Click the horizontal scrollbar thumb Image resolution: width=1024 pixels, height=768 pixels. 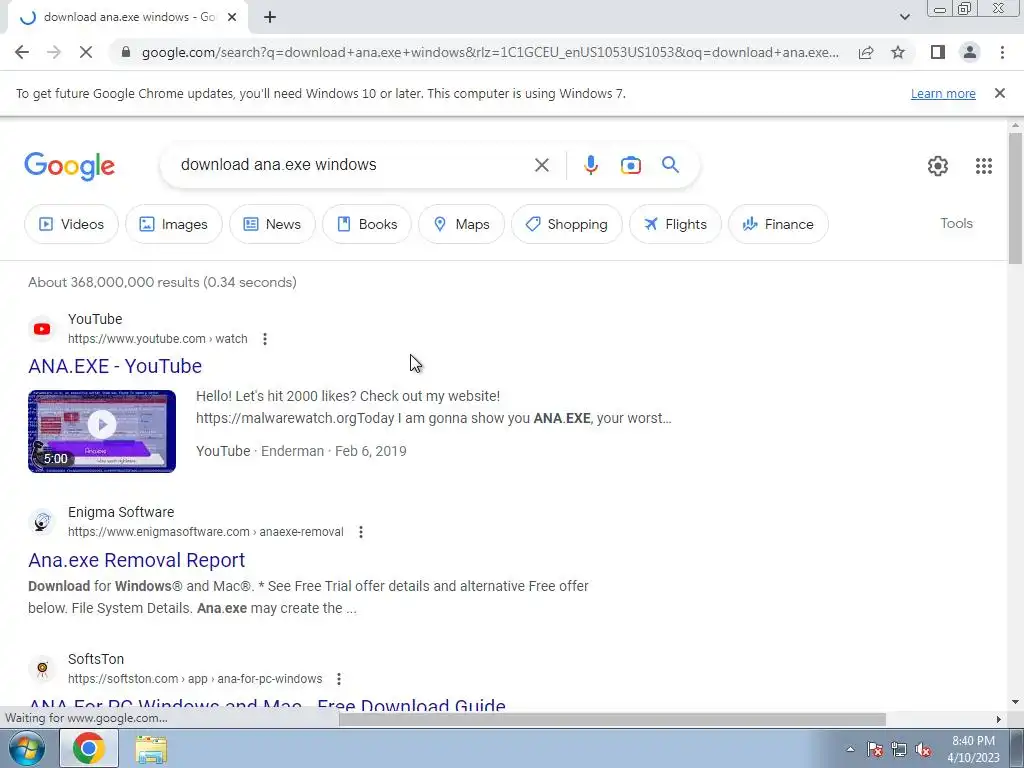[x=612, y=719]
